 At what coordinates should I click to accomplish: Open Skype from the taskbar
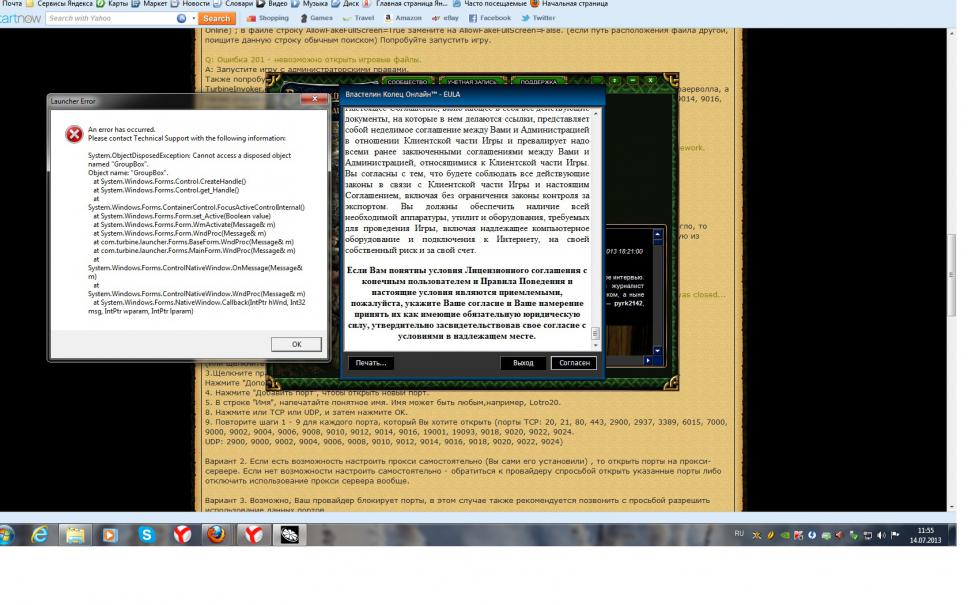point(146,535)
